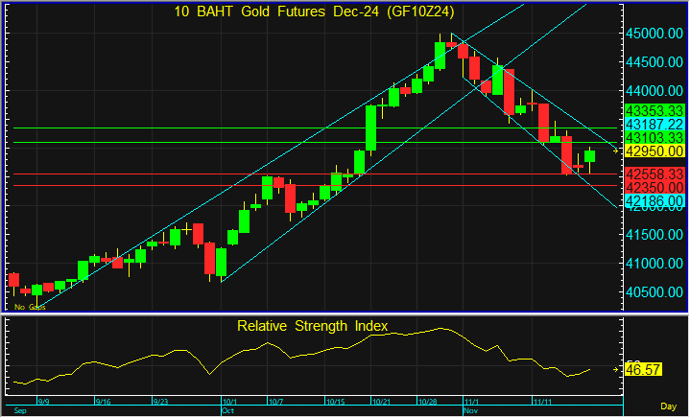690x418 pixels.
Task: Click the cyan 43187.22 price label
Action: [x=654, y=122]
